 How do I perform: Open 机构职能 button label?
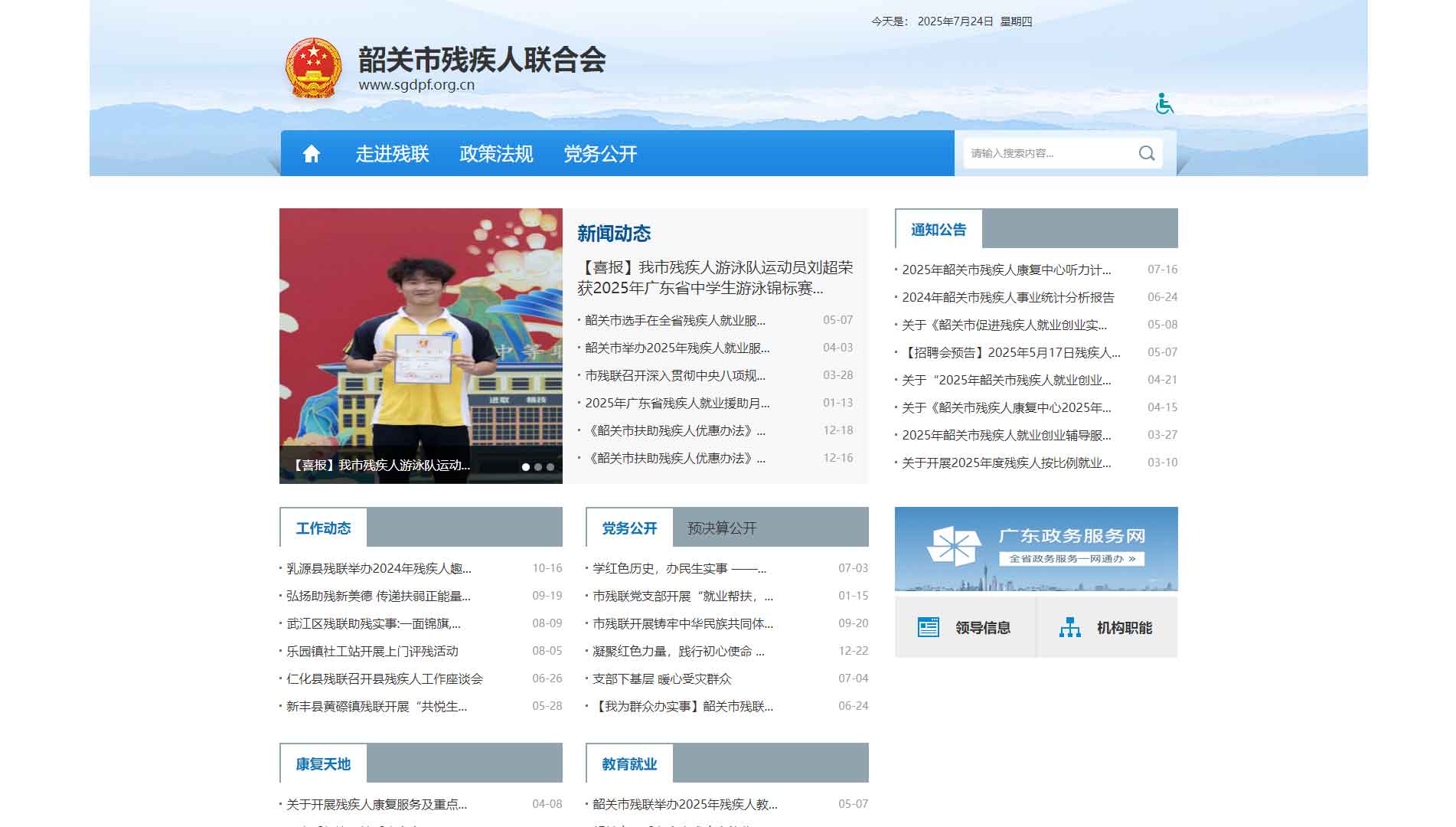coord(1125,628)
